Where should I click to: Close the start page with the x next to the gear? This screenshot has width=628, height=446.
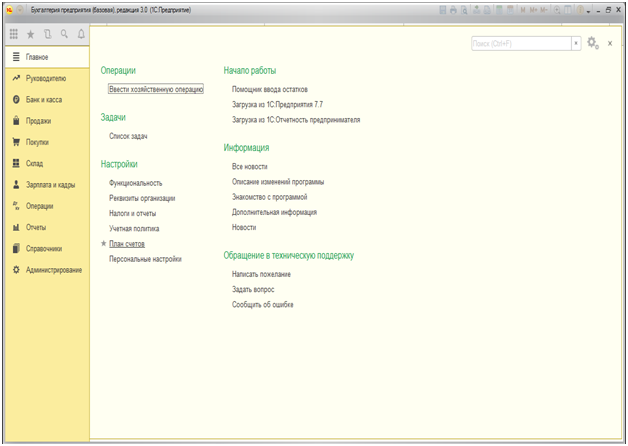[x=610, y=44]
